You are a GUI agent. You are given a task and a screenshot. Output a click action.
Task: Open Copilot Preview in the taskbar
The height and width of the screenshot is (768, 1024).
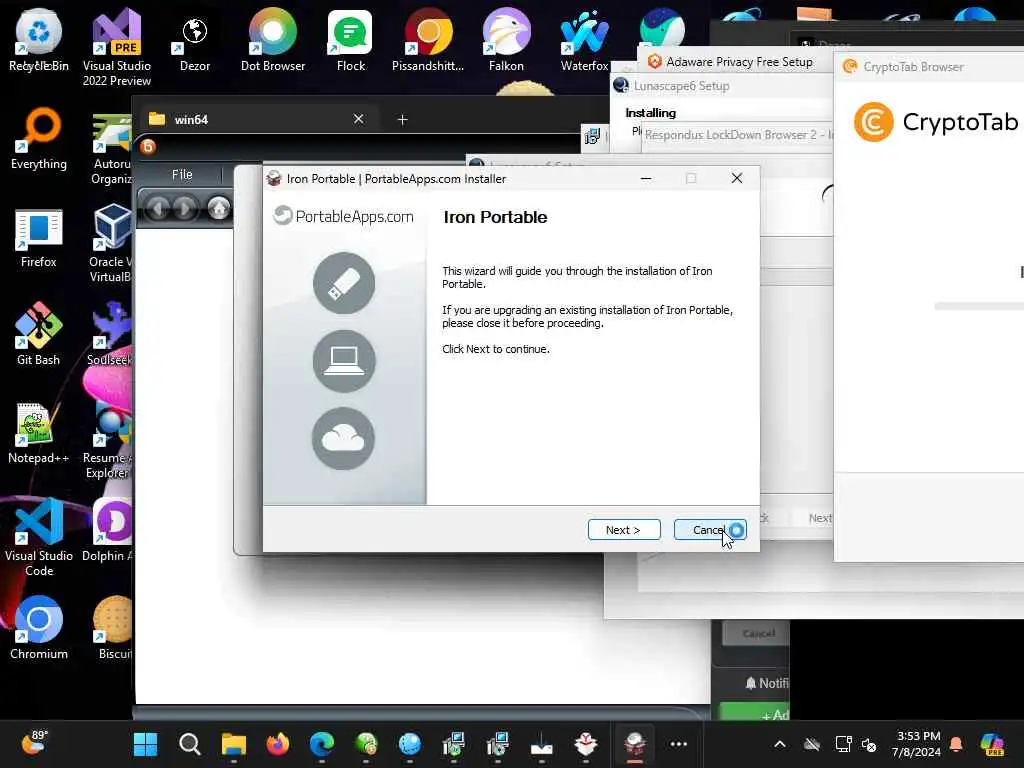pyautogui.click(x=992, y=744)
